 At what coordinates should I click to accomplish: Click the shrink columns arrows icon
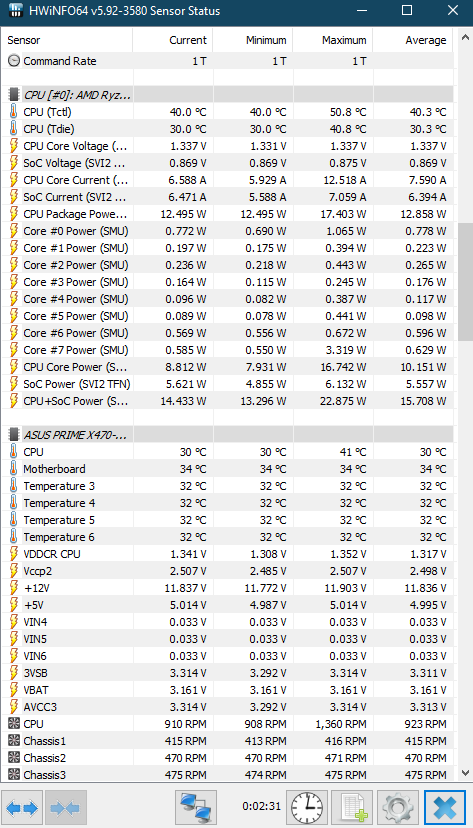click(66, 808)
